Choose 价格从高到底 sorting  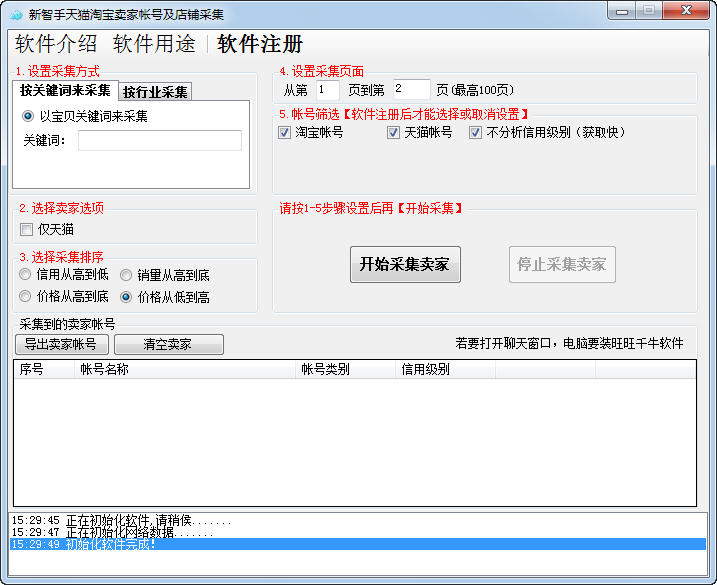25,296
